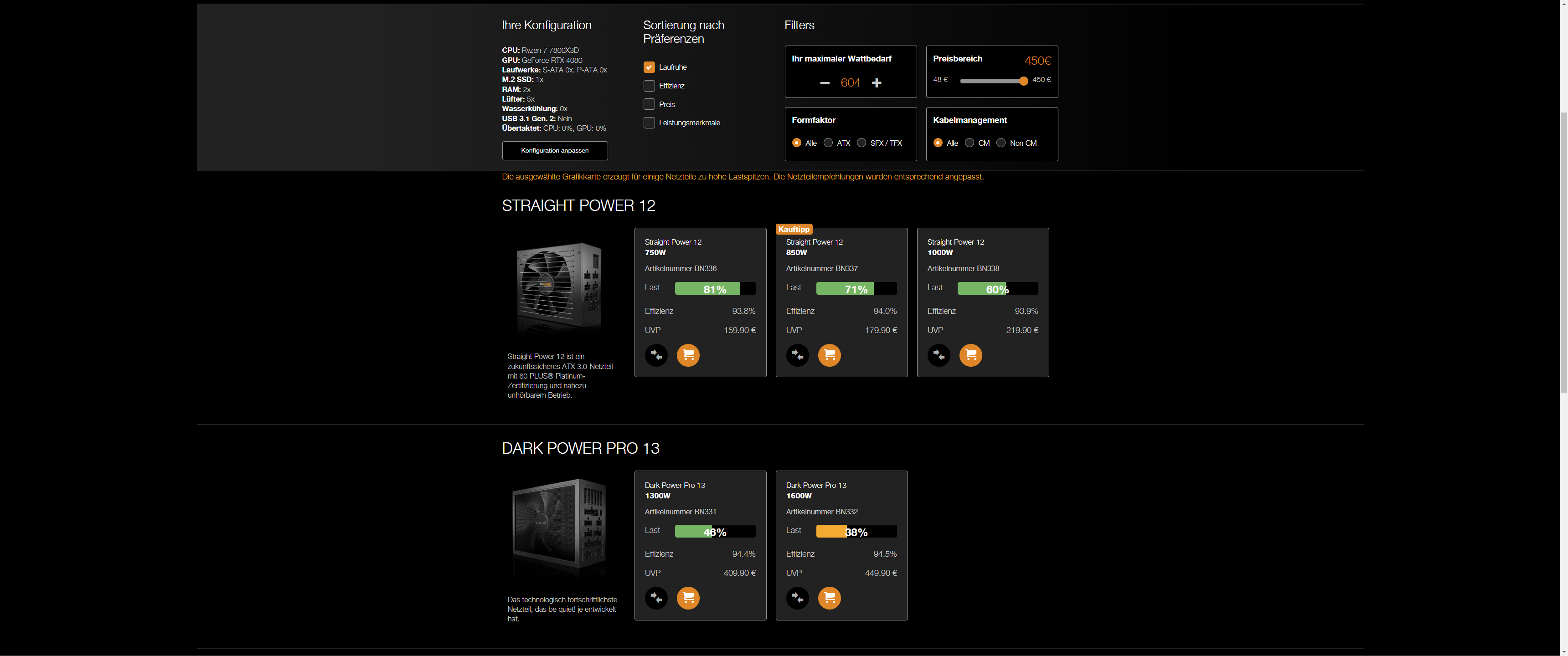
Task: Select Non CM cable management option
Action: click(1001, 143)
